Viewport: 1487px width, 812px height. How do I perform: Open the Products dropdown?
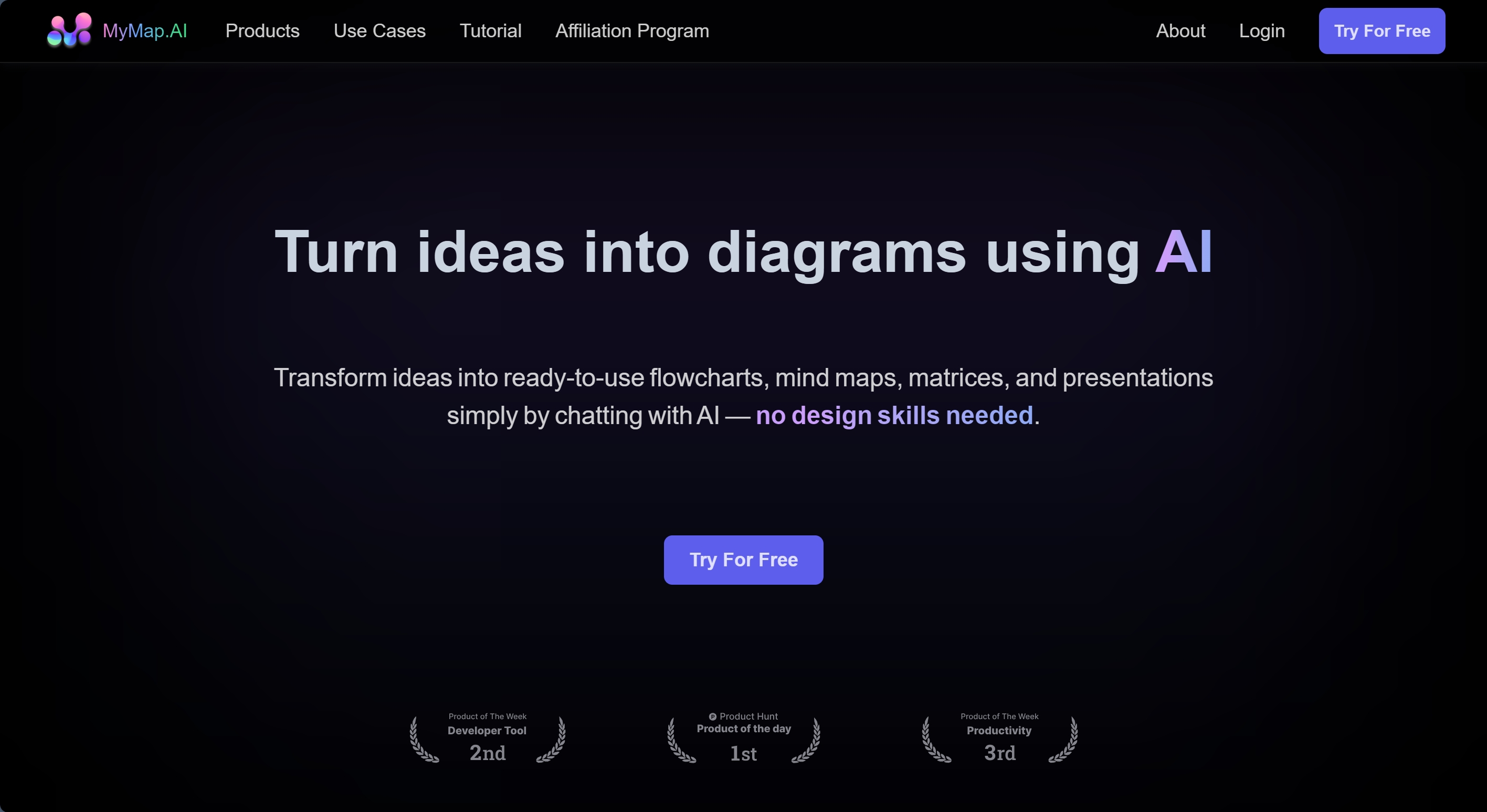(262, 30)
